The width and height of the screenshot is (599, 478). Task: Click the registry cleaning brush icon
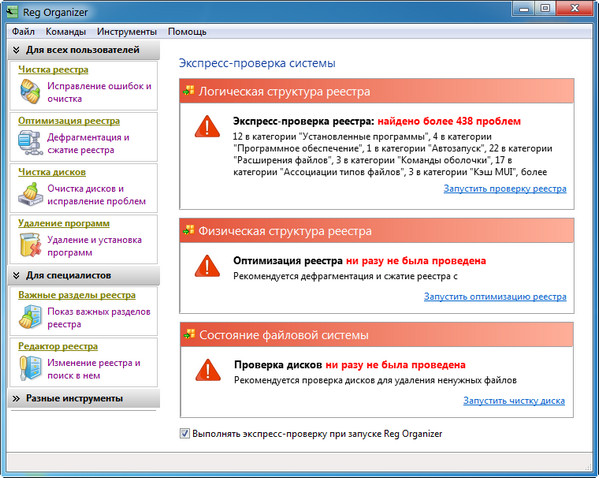30,92
